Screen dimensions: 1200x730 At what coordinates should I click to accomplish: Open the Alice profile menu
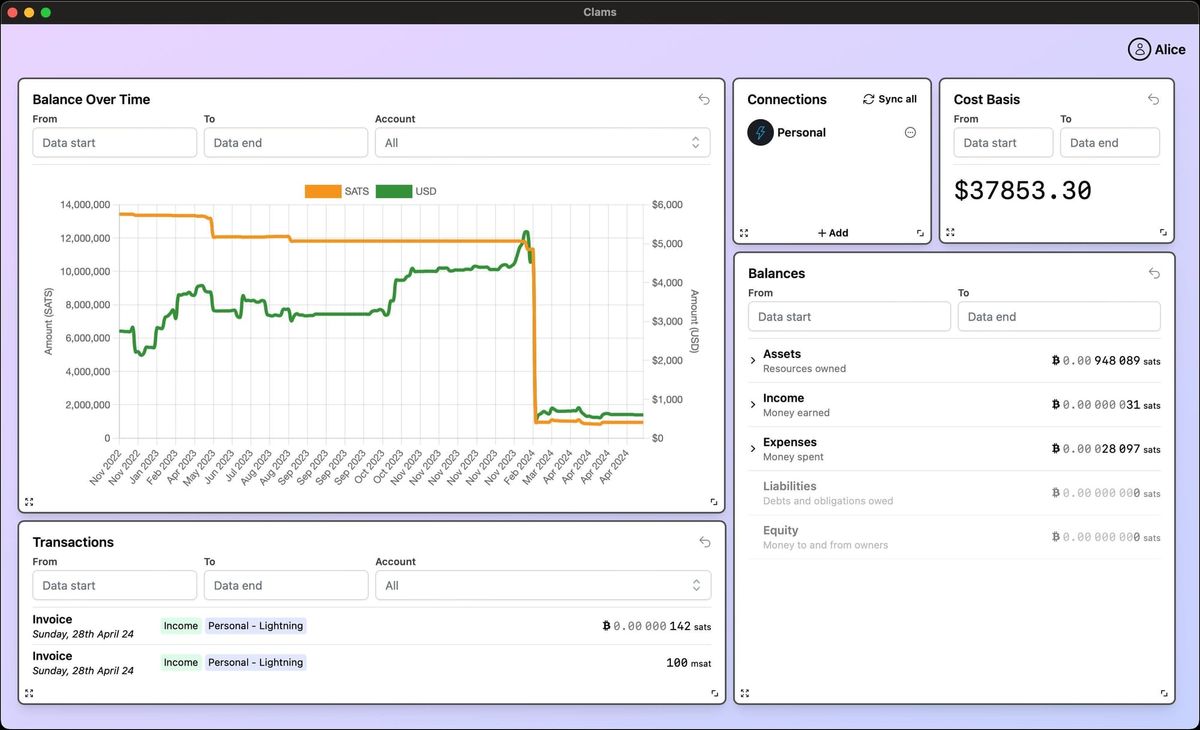click(x=1156, y=48)
